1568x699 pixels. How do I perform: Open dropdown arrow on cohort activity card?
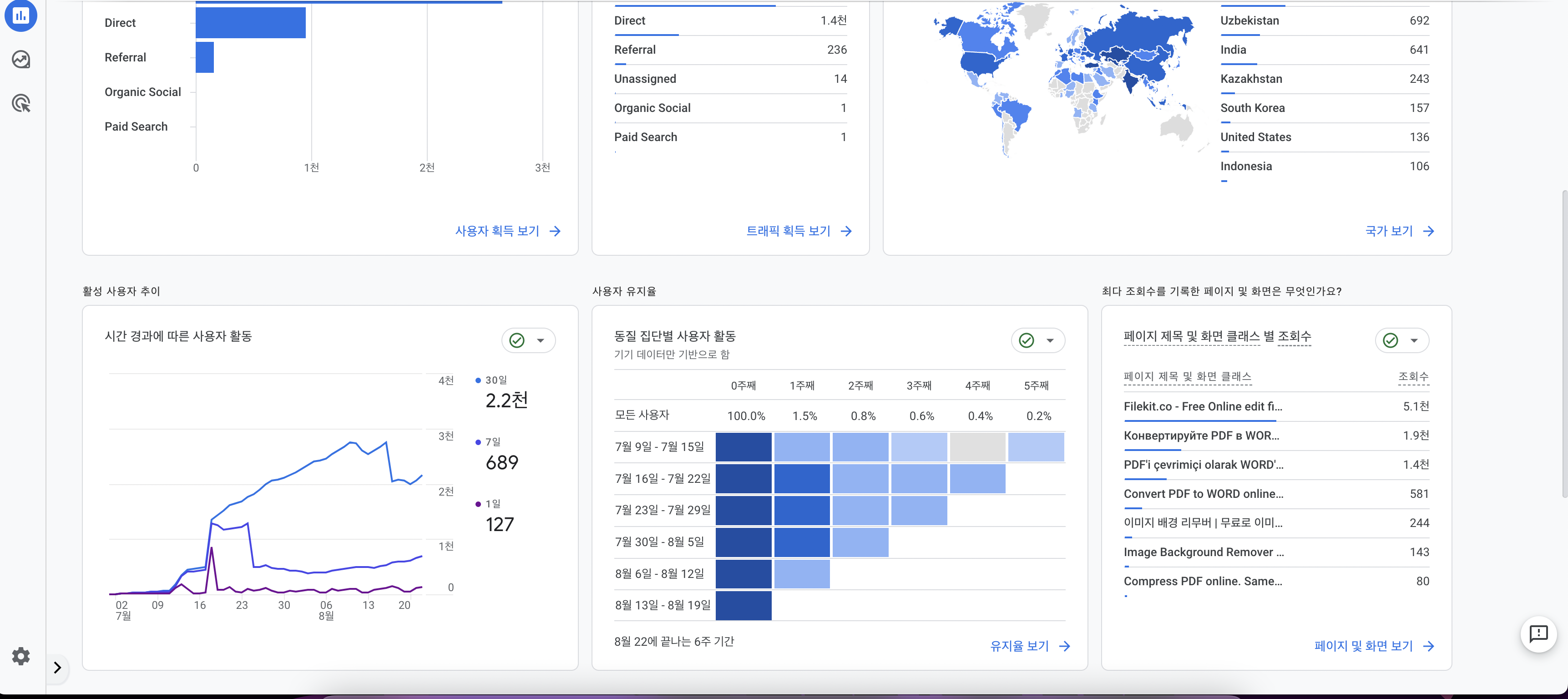click(1050, 340)
